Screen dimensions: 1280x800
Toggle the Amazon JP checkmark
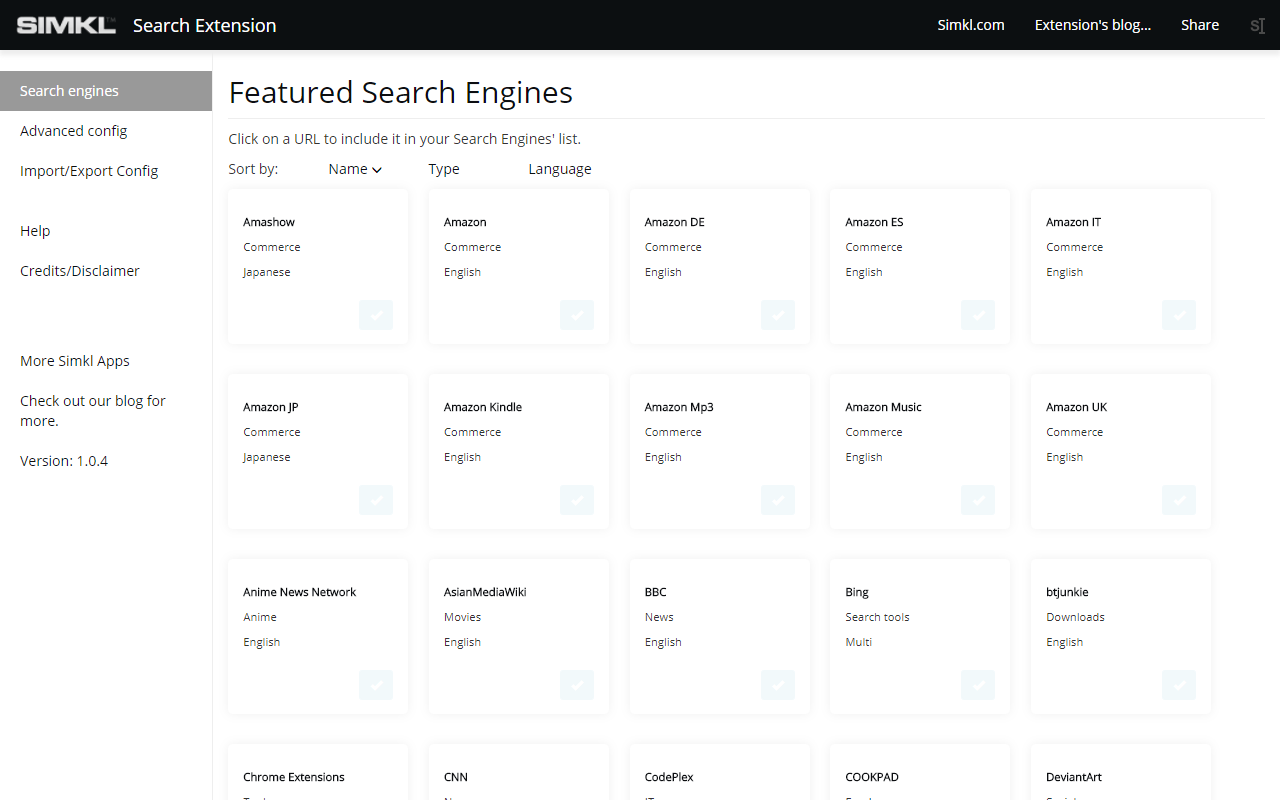(x=376, y=500)
